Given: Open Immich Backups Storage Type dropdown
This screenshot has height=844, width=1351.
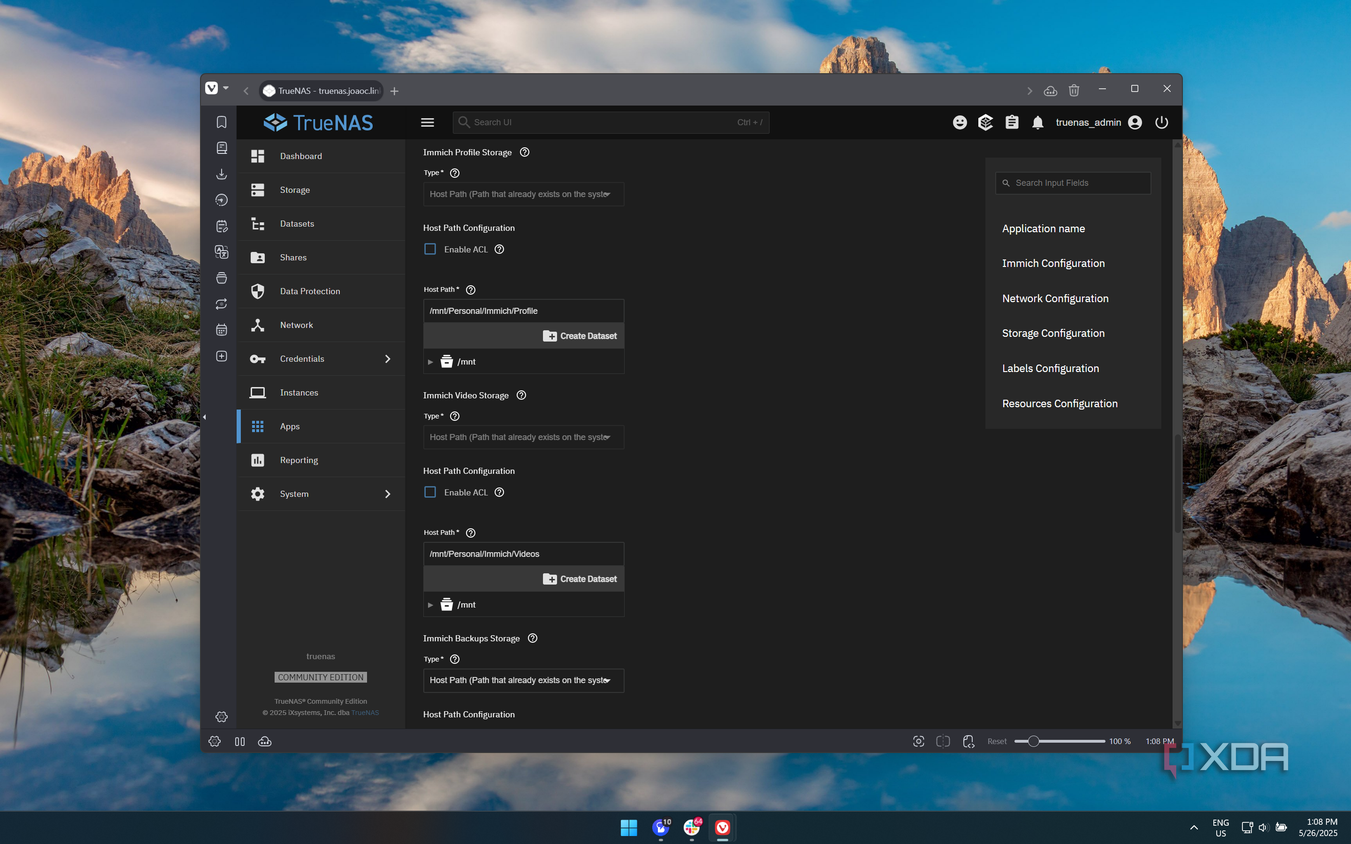Looking at the screenshot, I should [x=523, y=680].
